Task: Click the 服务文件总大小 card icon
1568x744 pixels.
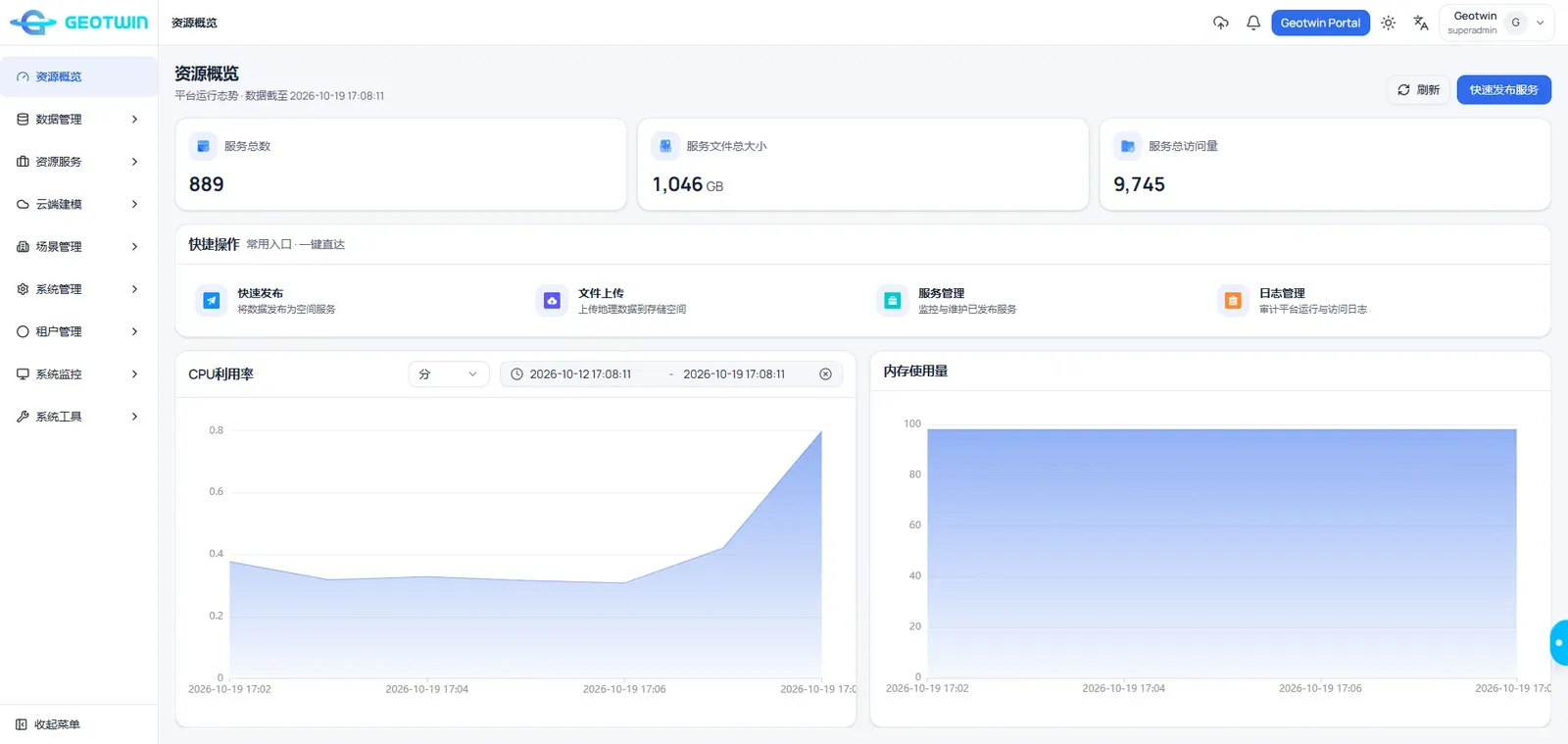Action: pyautogui.click(x=665, y=146)
